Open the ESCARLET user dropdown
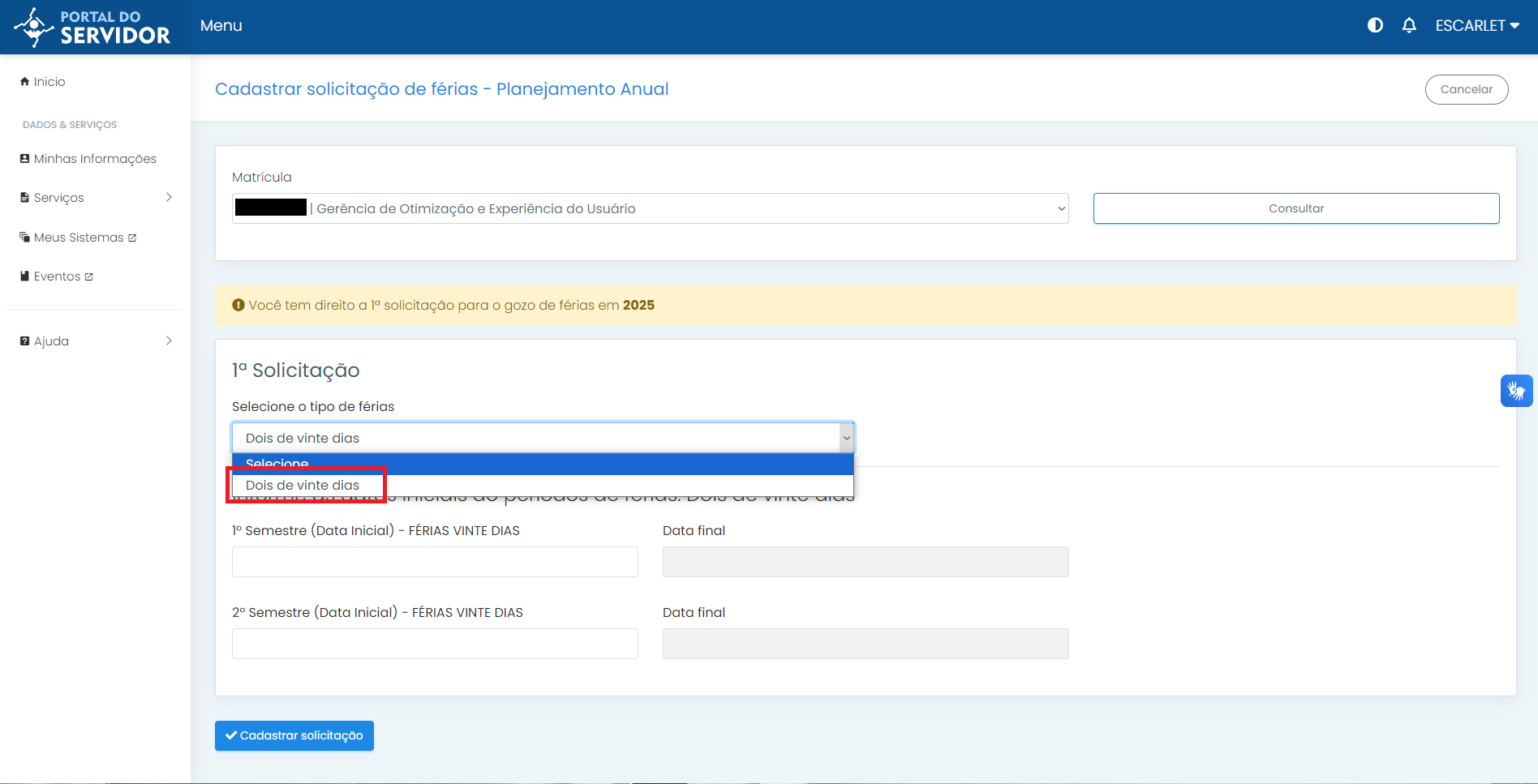The height and width of the screenshot is (784, 1538). (x=1477, y=25)
